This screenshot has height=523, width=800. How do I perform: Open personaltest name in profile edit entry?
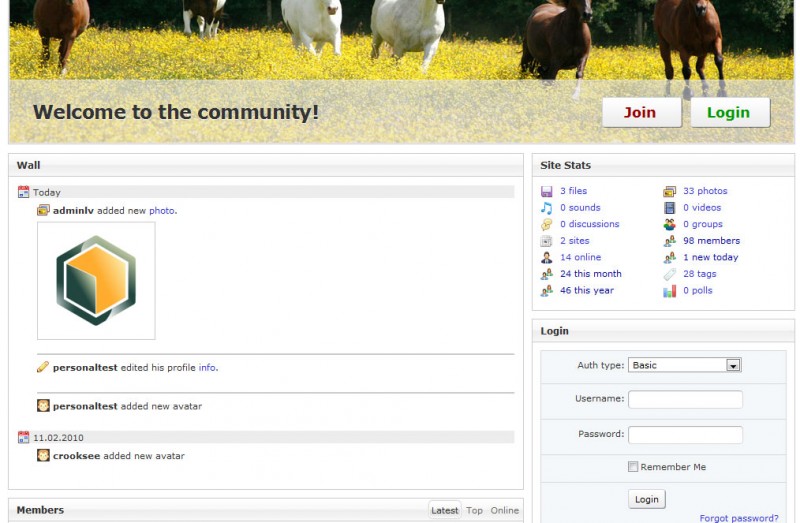(85, 367)
